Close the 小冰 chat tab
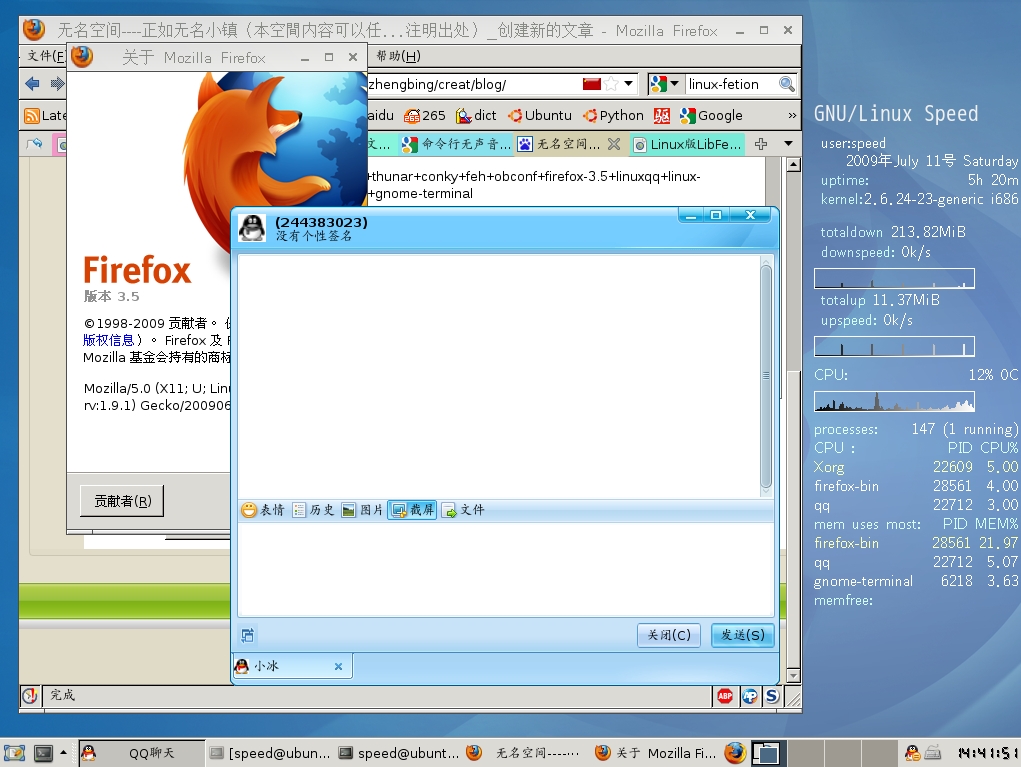The height and width of the screenshot is (767, 1021). 338,666
